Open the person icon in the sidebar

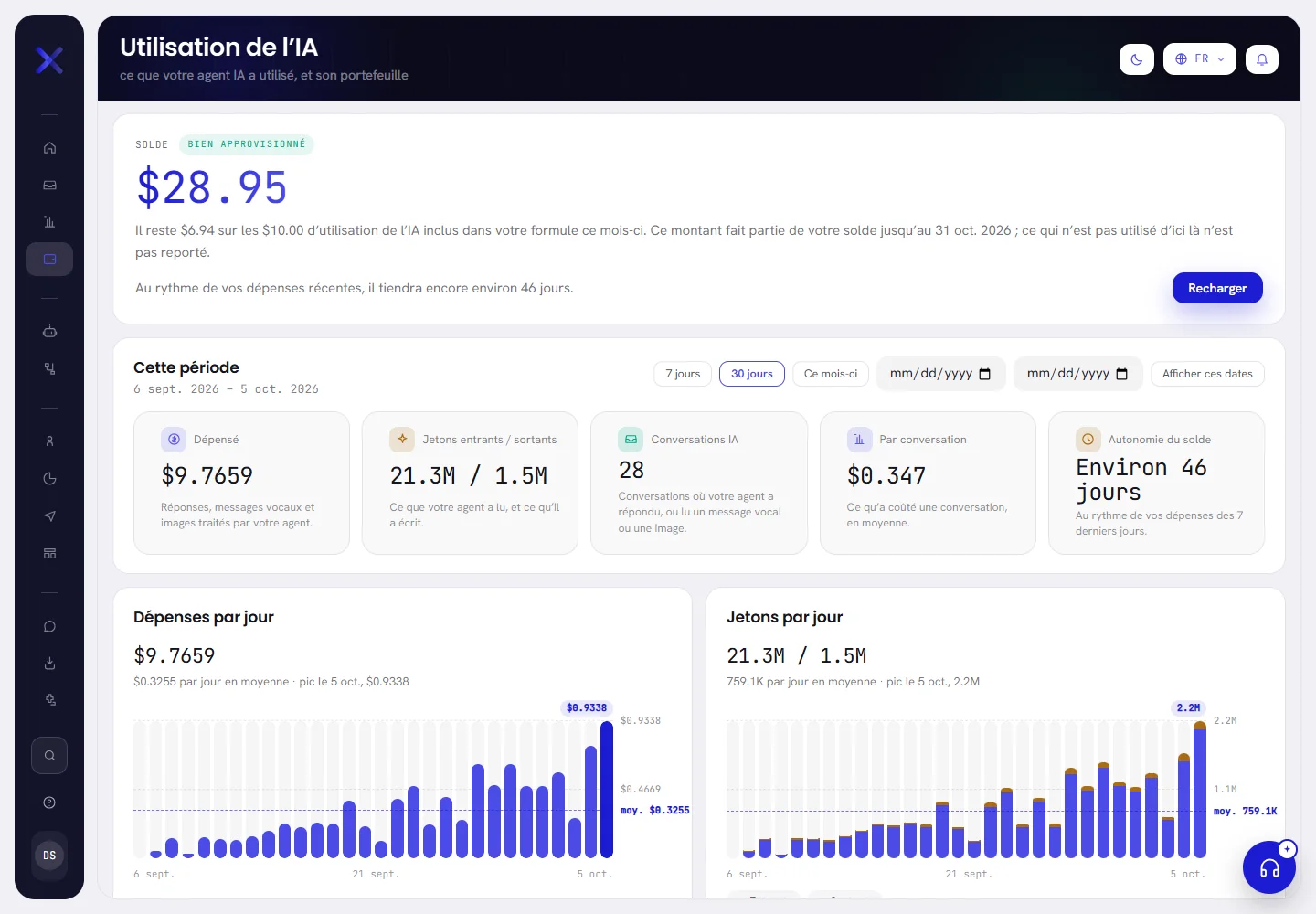point(49,441)
